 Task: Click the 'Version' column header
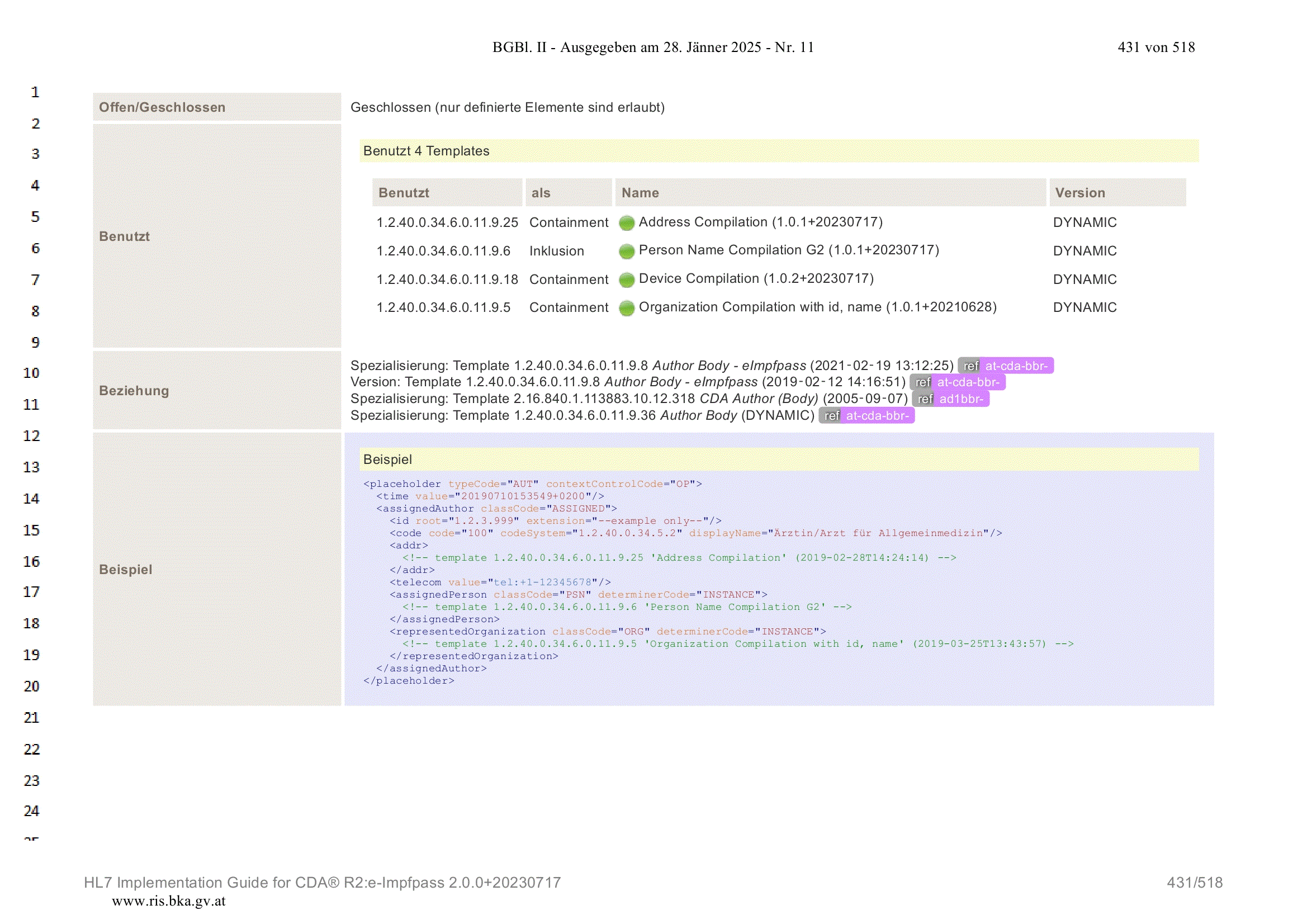[1117, 192]
